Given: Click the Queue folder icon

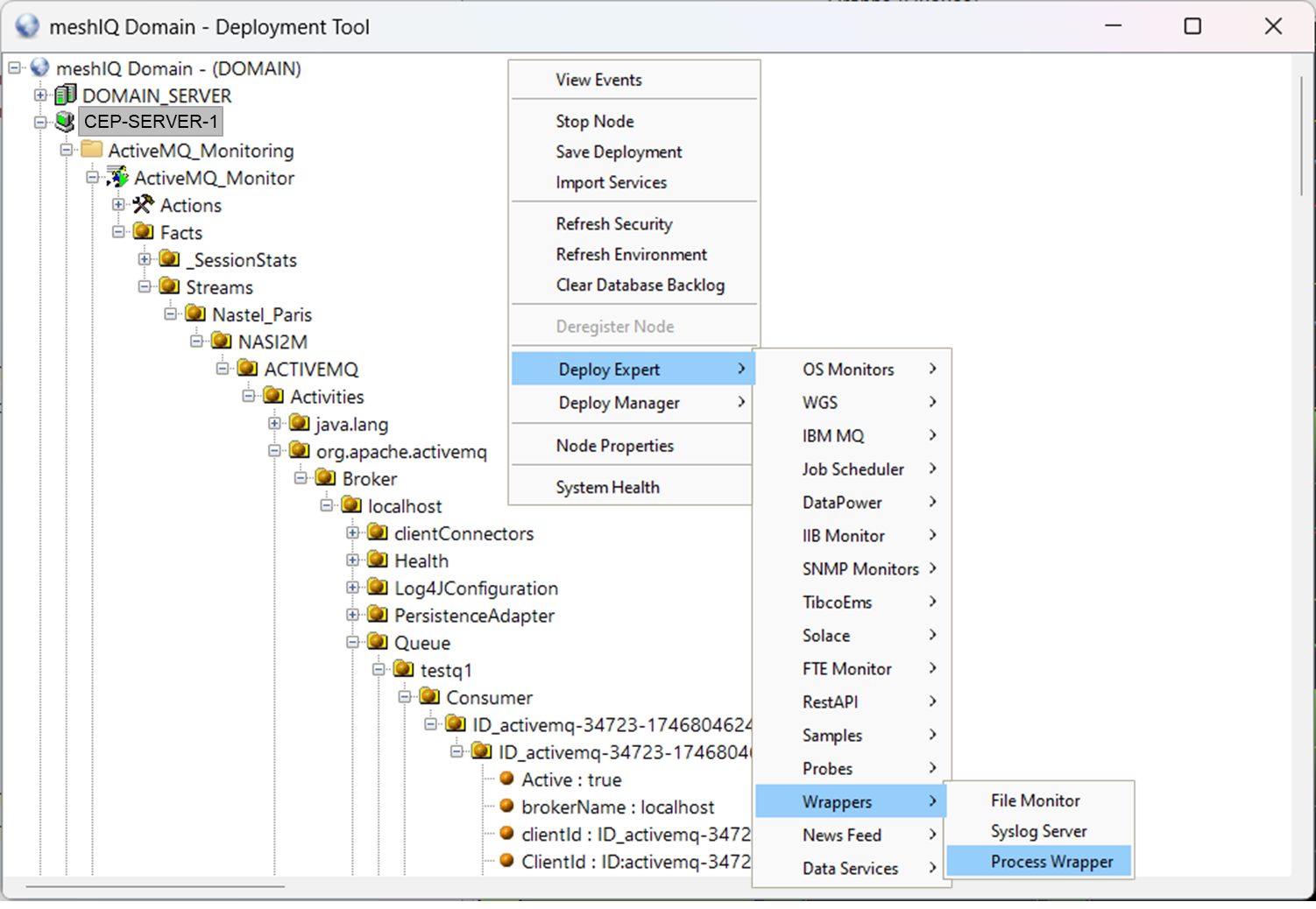Looking at the screenshot, I should [378, 641].
